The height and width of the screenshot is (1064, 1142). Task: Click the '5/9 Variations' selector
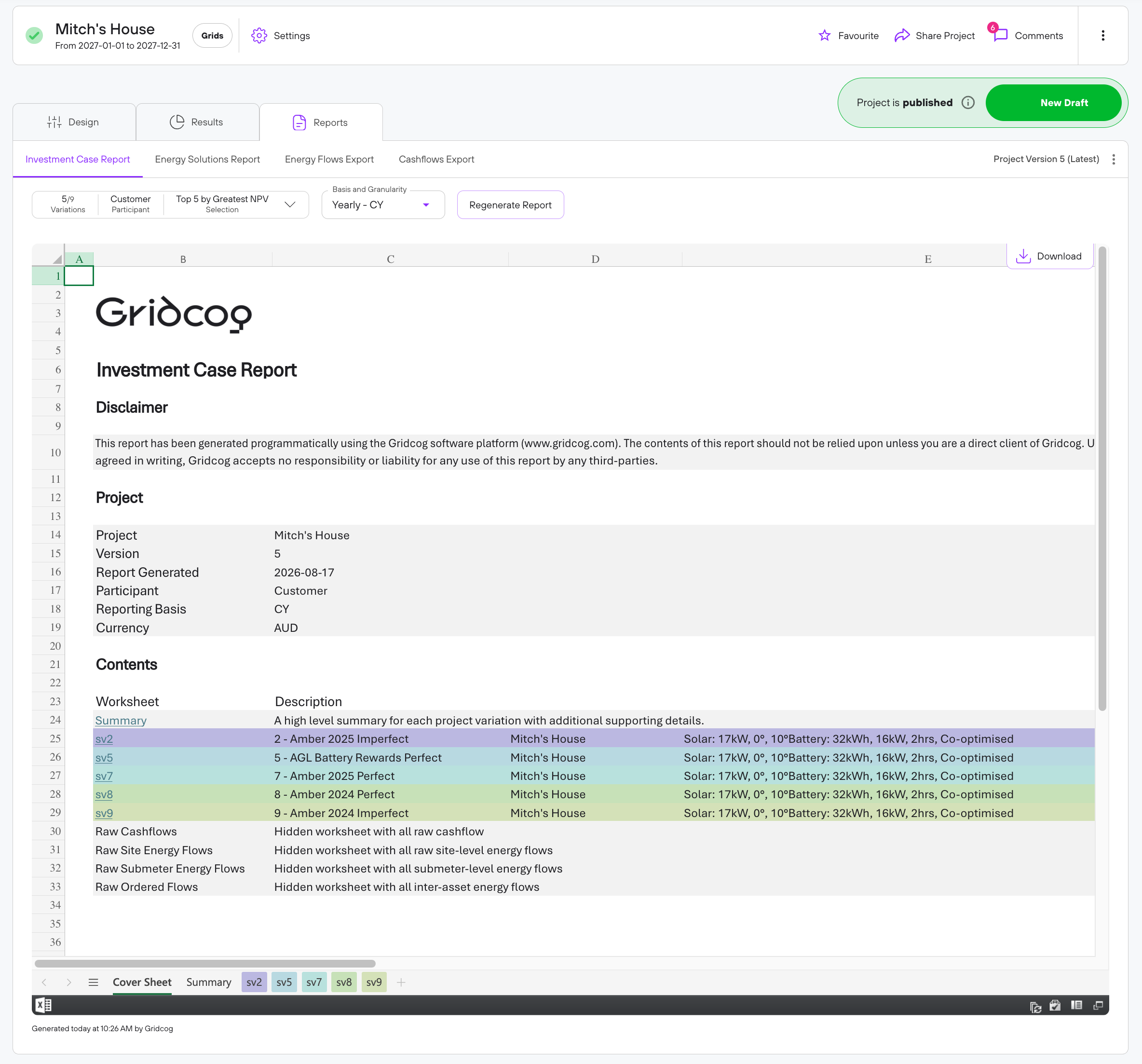(68, 204)
